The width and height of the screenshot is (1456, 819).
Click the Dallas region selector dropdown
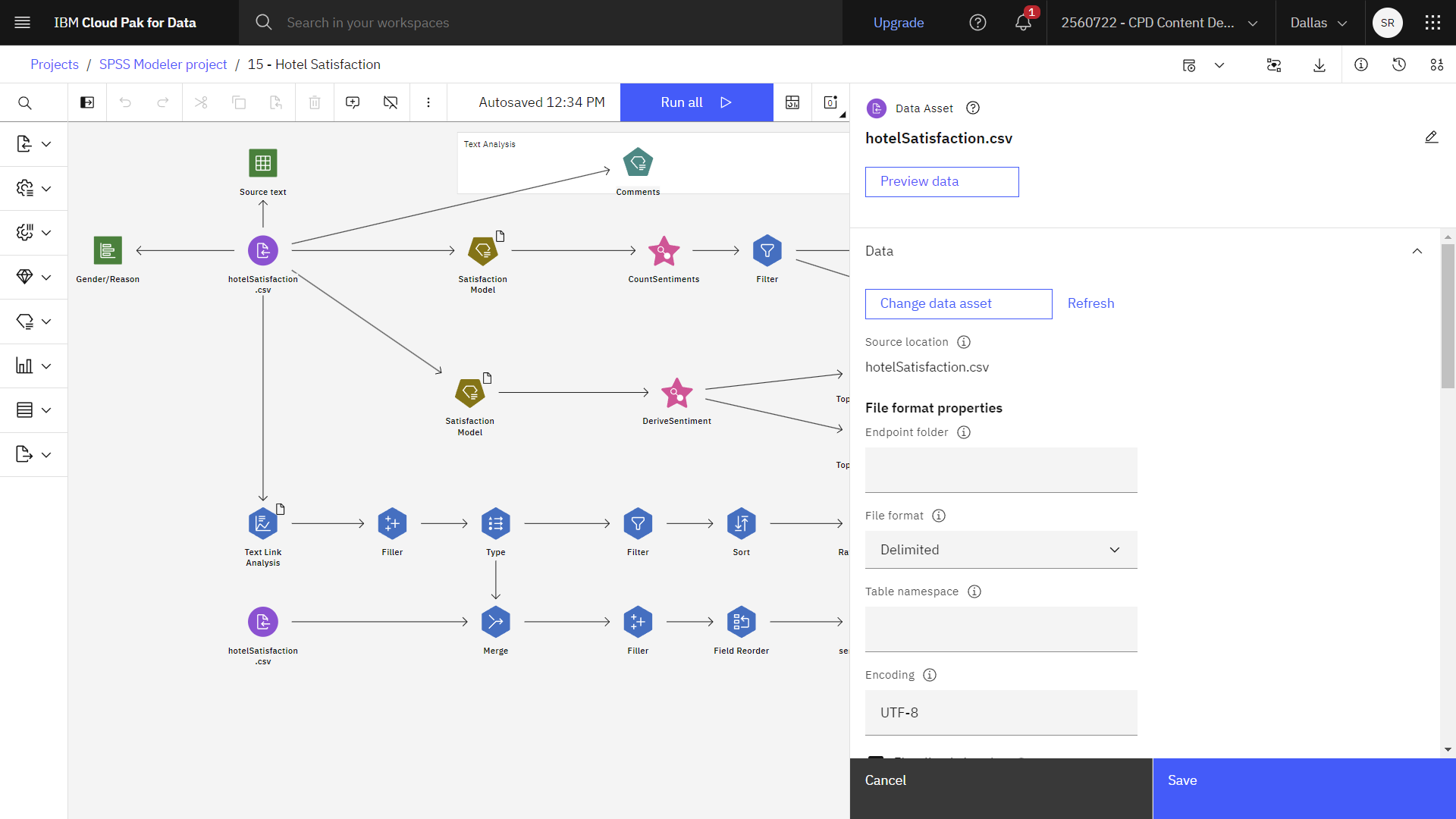click(x=1317, y=22)
